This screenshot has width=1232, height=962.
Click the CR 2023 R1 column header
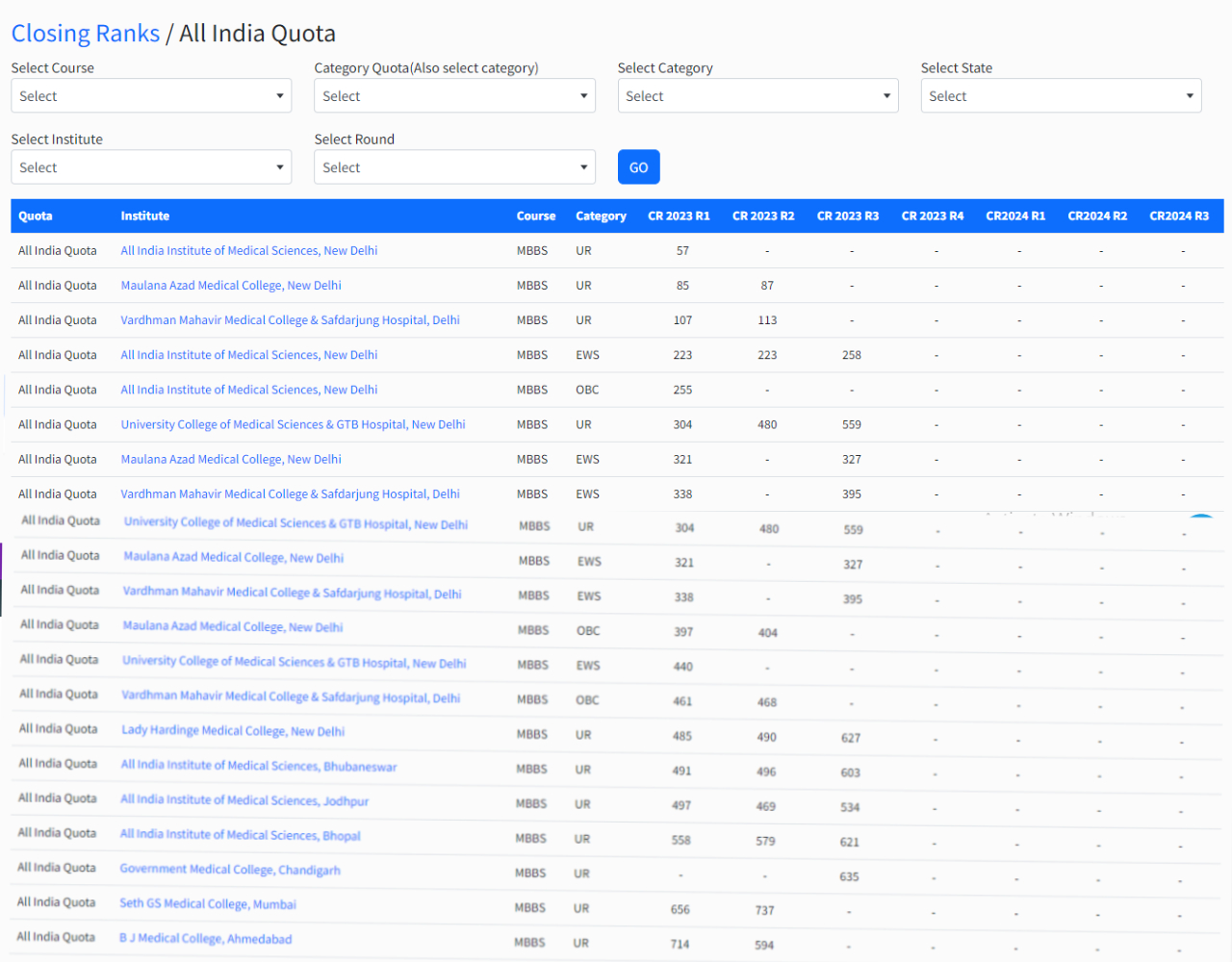[x=679, y=216]
